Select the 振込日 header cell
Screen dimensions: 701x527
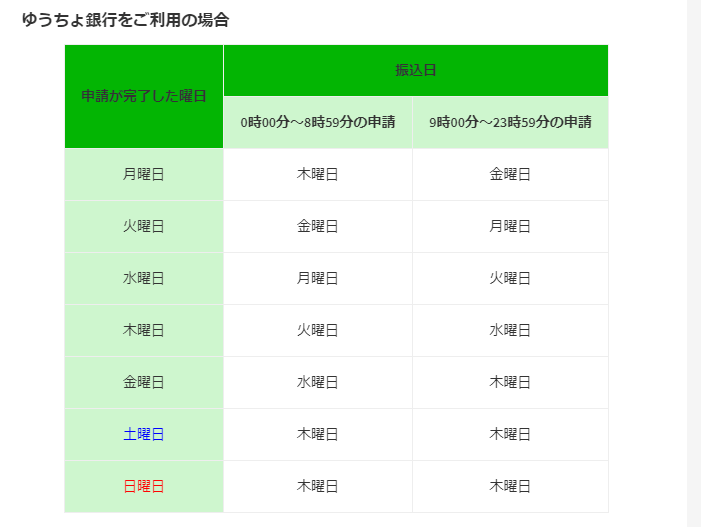coord(415,70)
